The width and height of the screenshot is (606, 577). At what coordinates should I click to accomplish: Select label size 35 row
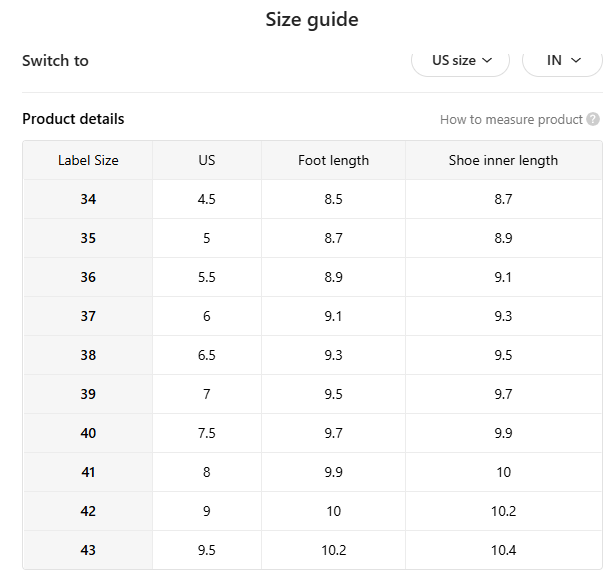(88, 238)
